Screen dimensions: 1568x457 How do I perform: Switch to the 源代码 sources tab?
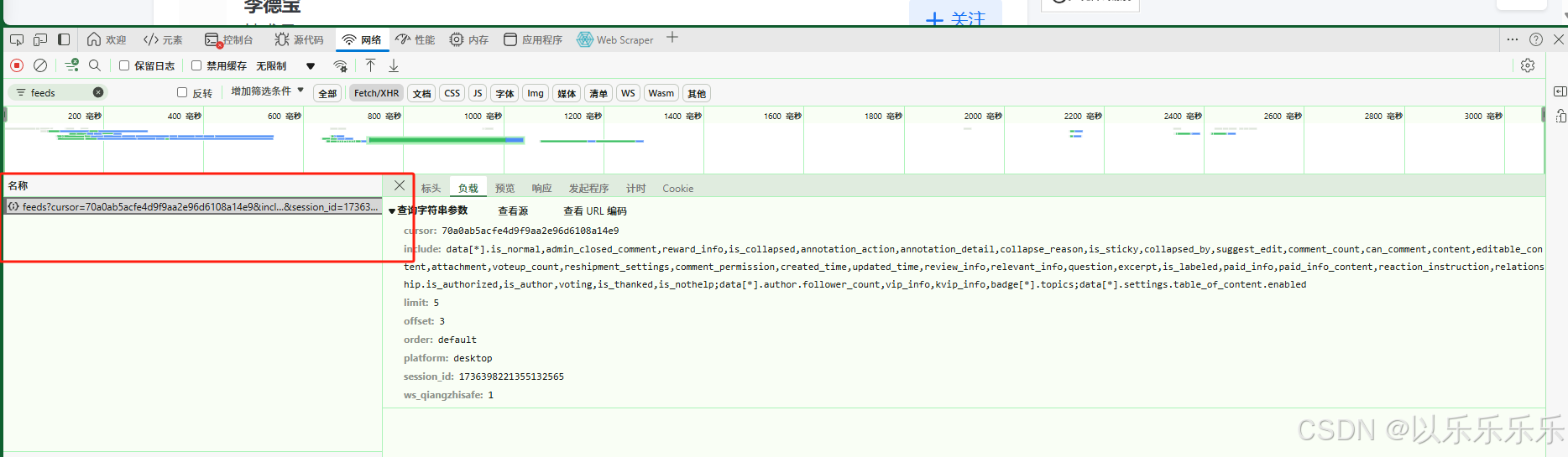point(299,39)
